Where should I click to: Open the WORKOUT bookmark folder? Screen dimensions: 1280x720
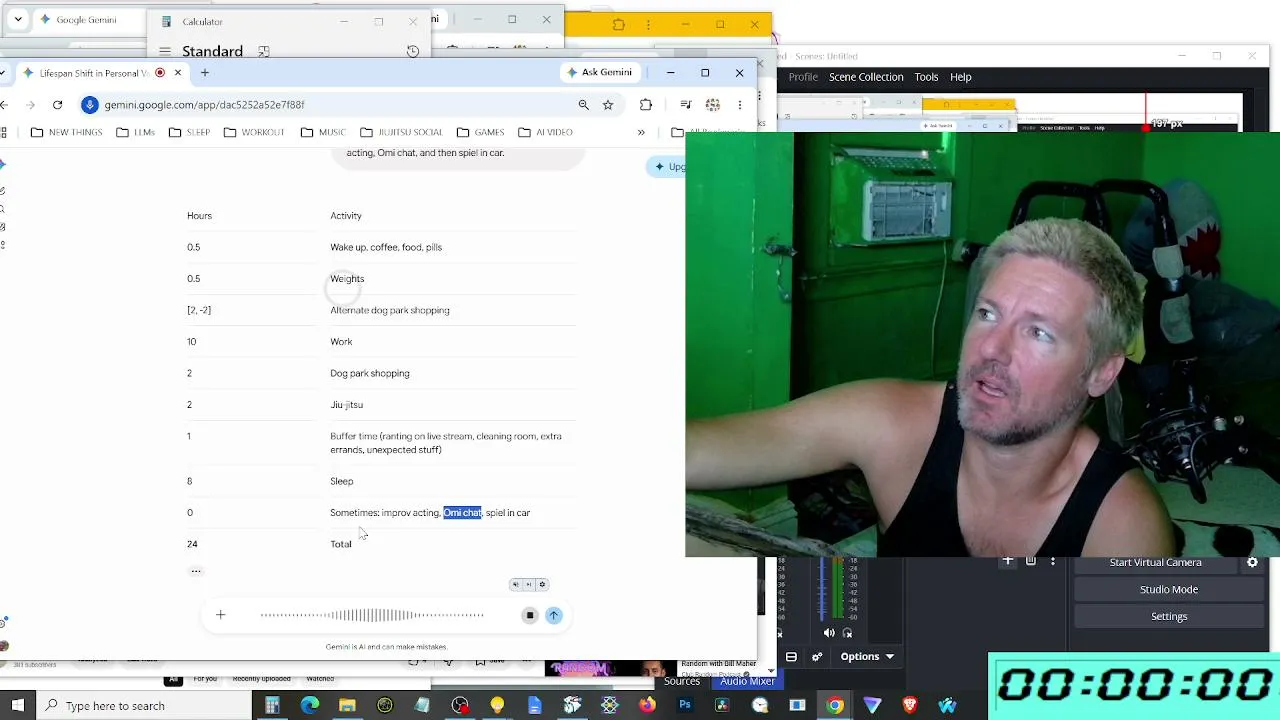pyautogui.click(x=254, y=132)
